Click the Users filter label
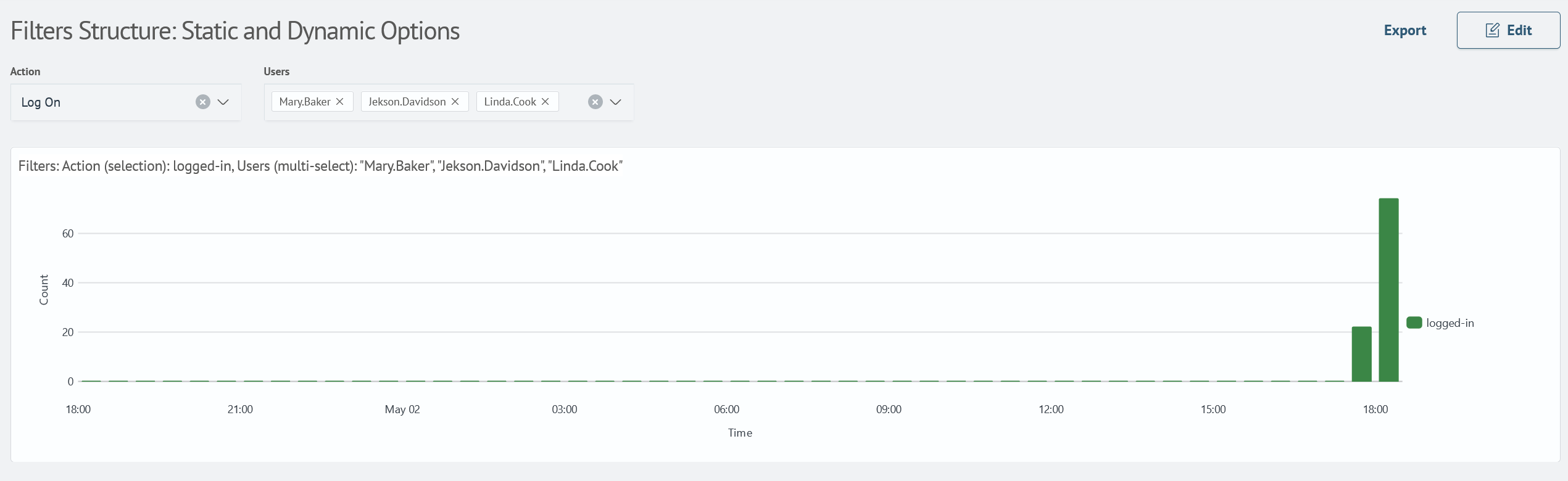 coord(276,72)
